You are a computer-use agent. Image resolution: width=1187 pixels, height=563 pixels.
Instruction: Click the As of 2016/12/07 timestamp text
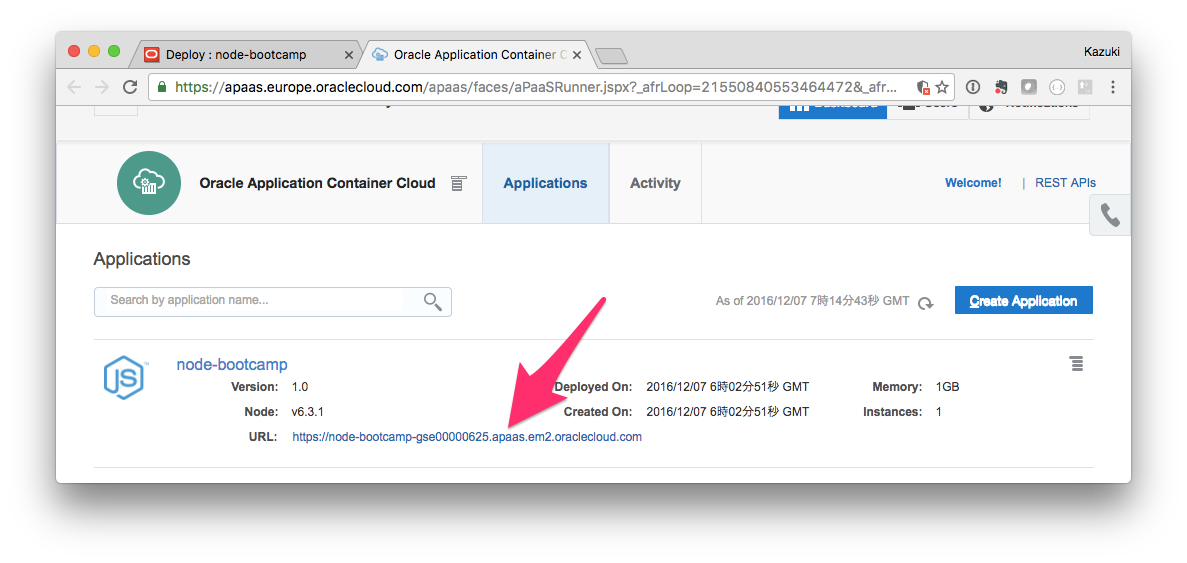tap(812, 301)
